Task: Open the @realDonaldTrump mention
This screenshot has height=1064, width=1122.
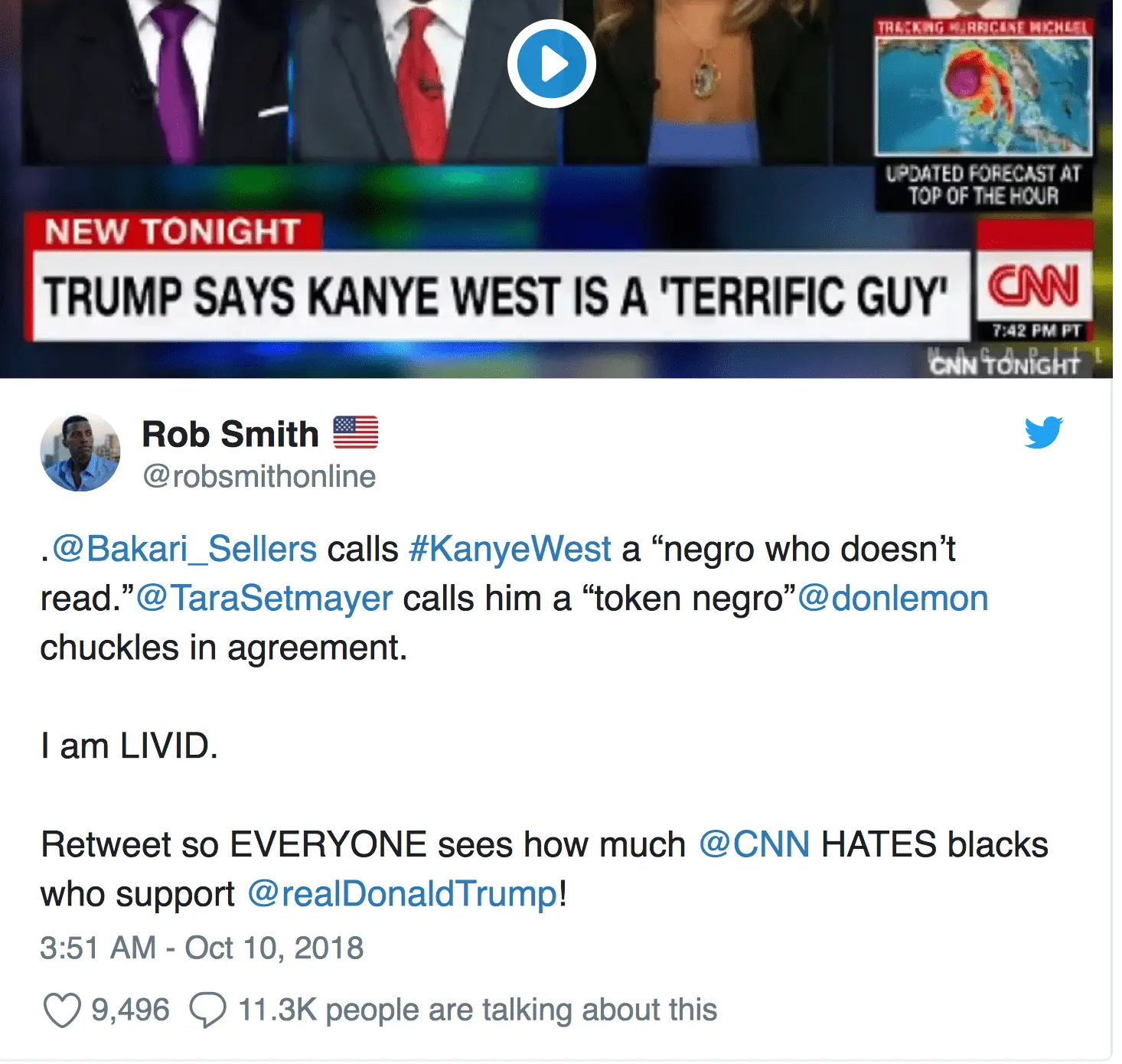Action: click(403, 893)
